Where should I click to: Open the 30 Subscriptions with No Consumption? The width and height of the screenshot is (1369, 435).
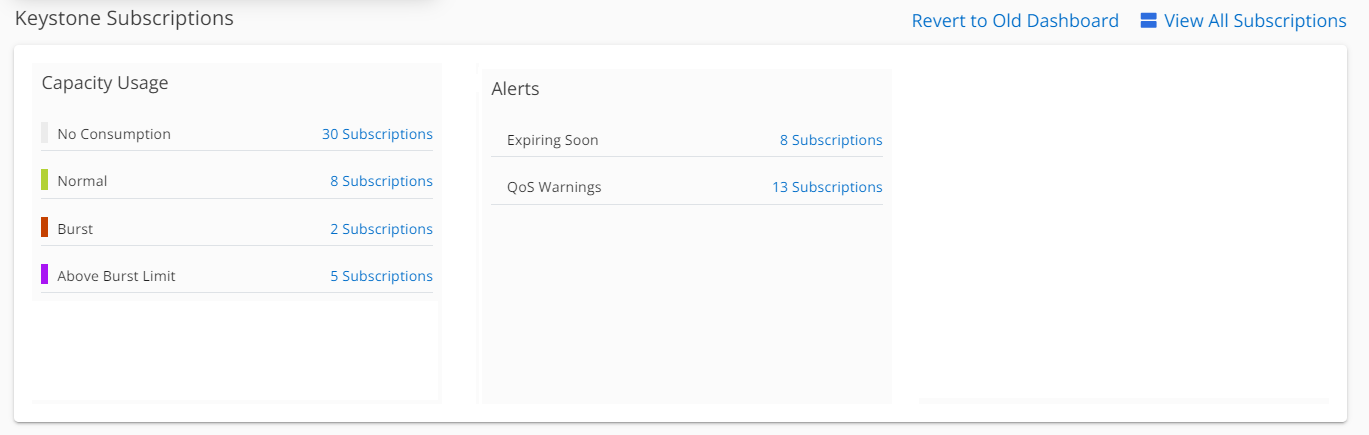[377, 134]
